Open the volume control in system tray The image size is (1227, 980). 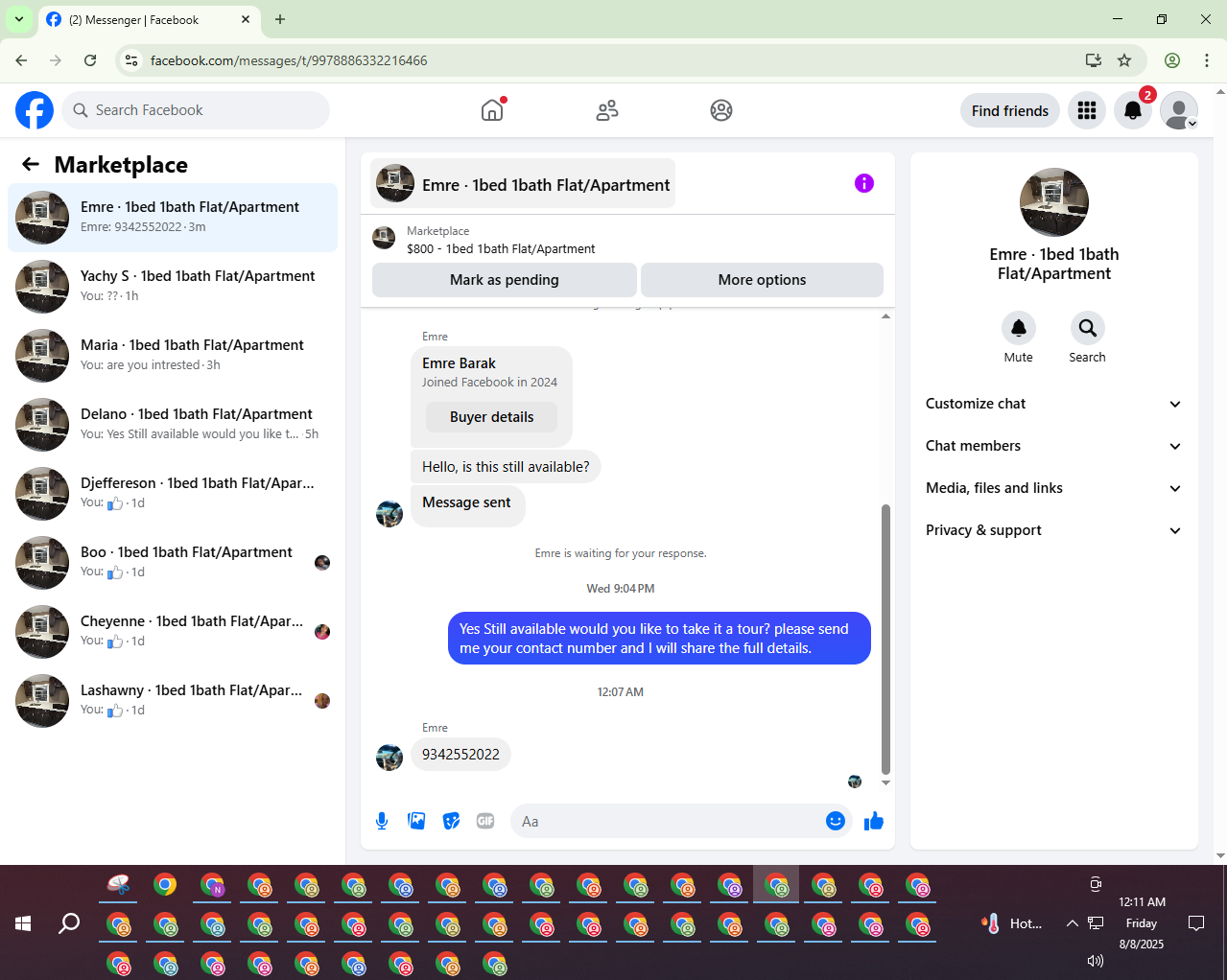(x=1096, y=960)
